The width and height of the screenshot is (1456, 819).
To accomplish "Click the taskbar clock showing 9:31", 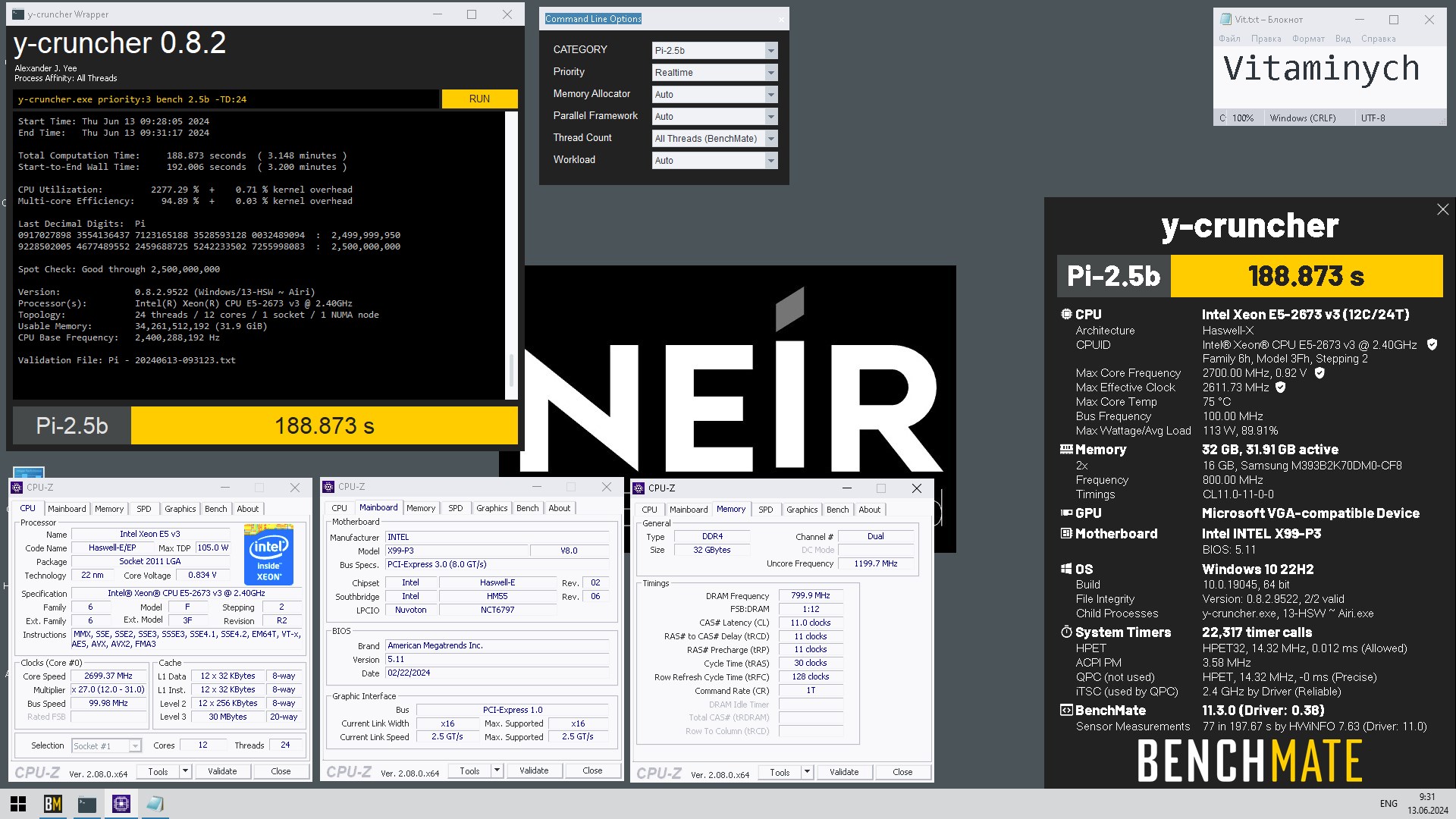I will click(1427, 797).
